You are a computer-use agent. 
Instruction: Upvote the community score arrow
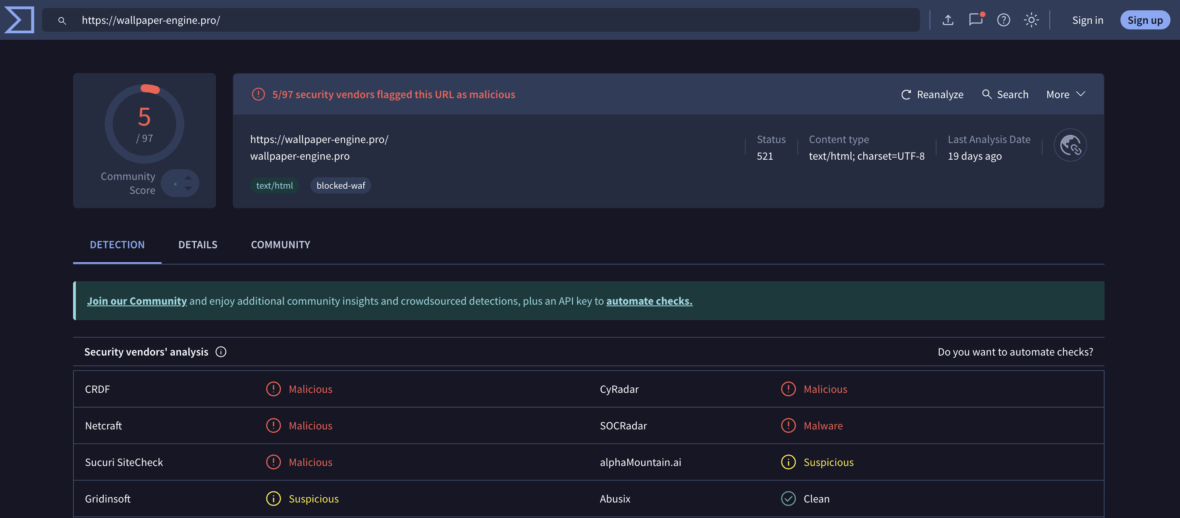(187, 178)
